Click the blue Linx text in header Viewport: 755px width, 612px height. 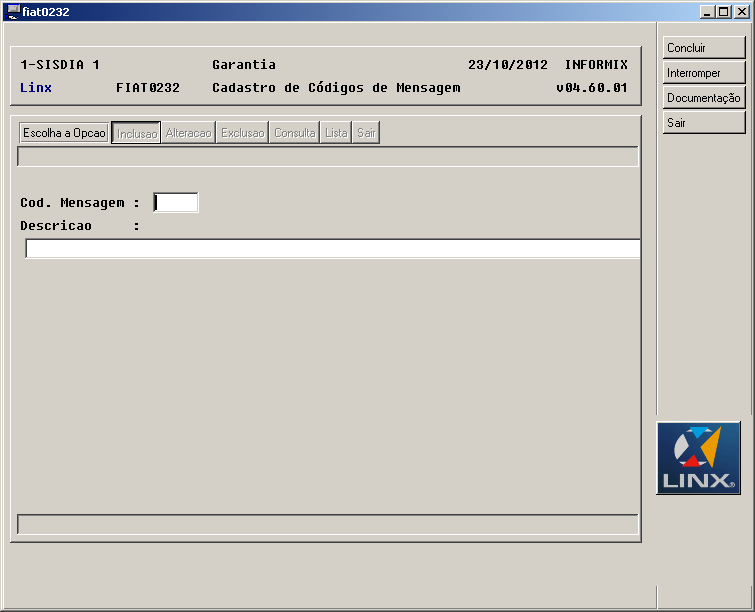[36, 88]
